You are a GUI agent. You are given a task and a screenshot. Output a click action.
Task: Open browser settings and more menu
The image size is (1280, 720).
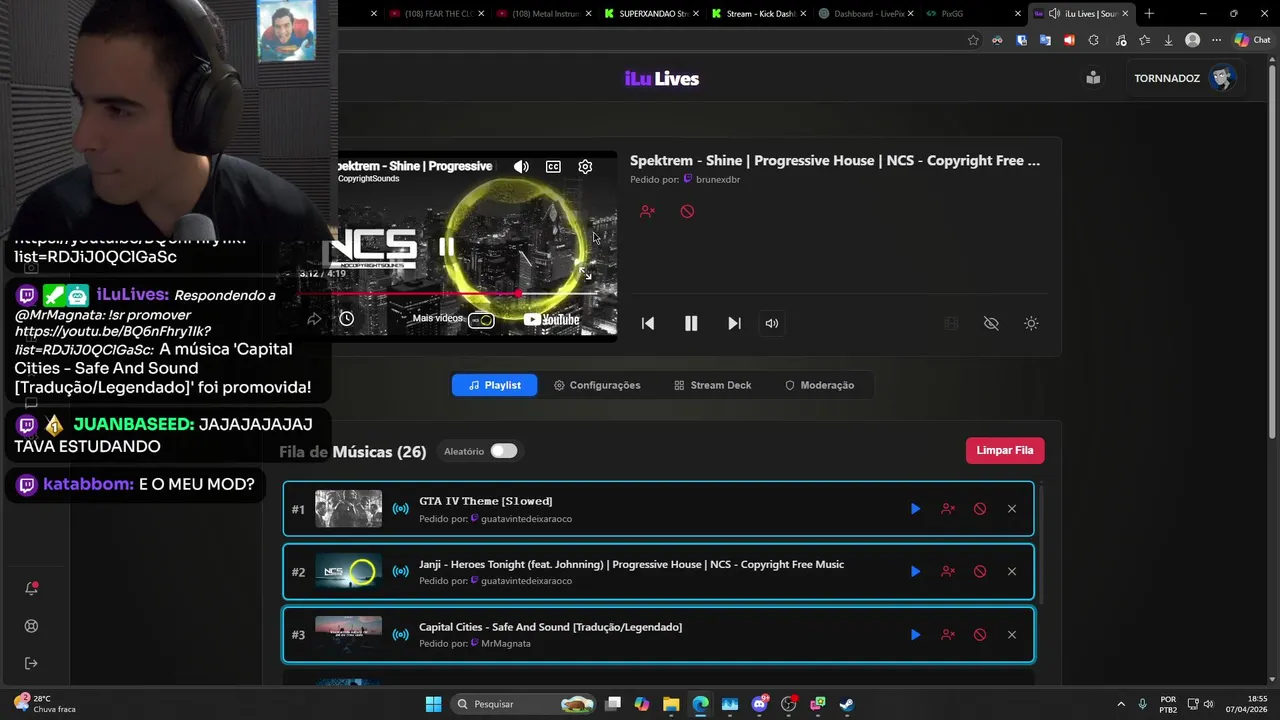coord(1216,40)
